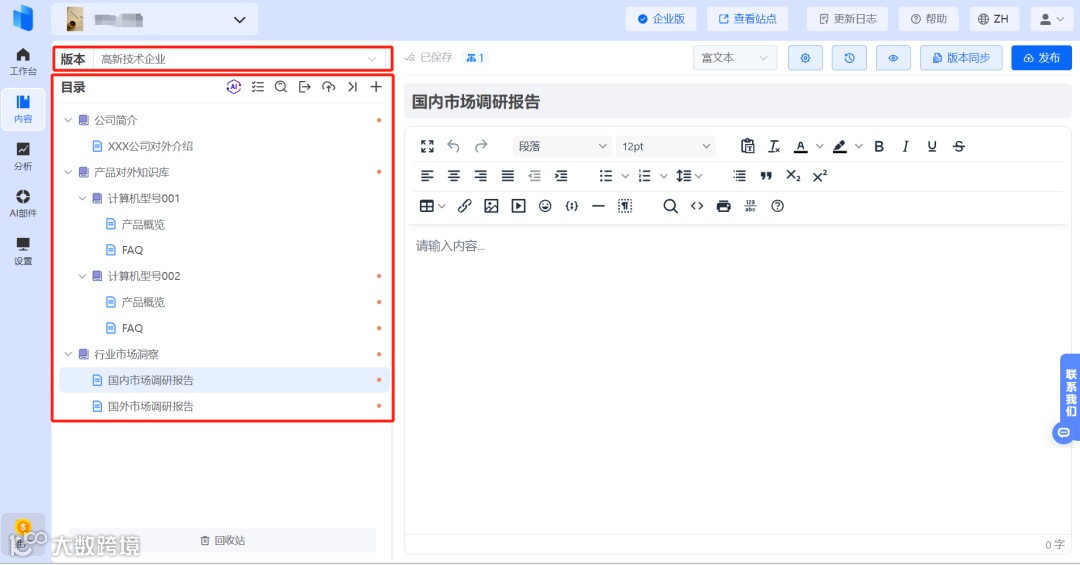Screen dimensions: 1080x565
Task: Click the cloud upload icon in the 目录 header
Action: (329, 87)
